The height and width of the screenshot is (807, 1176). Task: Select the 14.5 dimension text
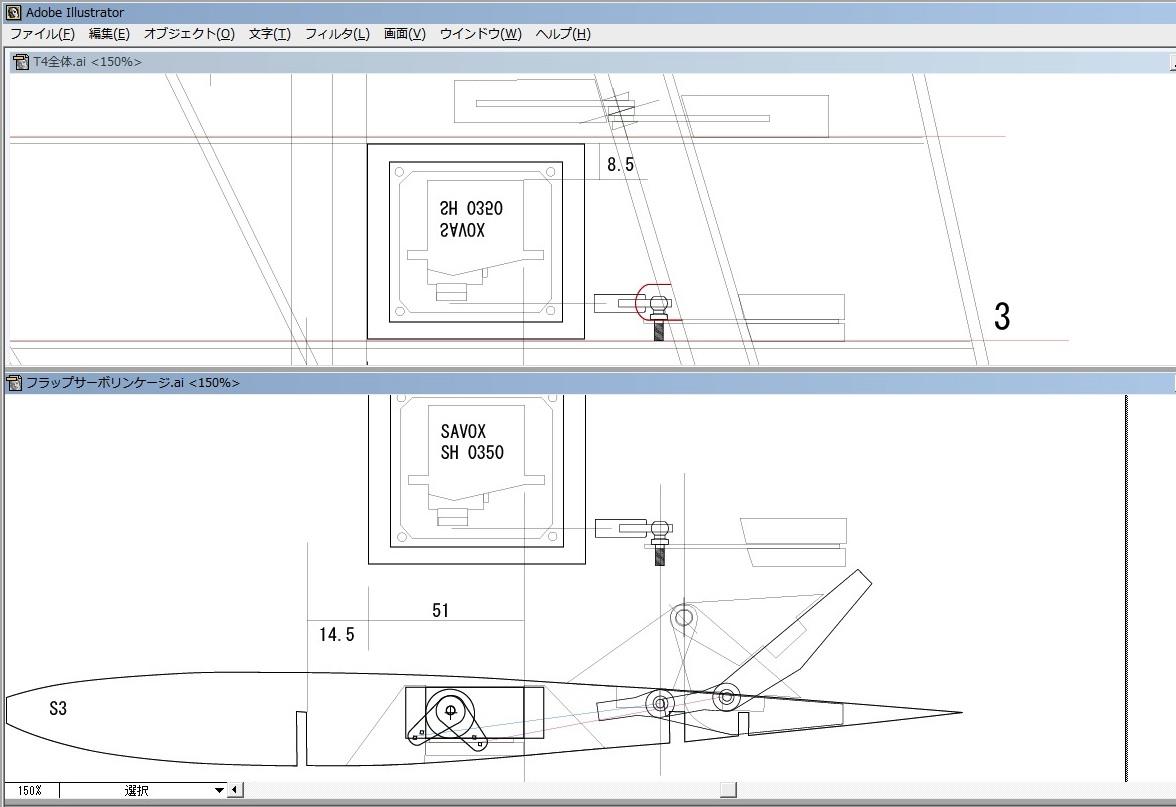[x=337, y=635]
